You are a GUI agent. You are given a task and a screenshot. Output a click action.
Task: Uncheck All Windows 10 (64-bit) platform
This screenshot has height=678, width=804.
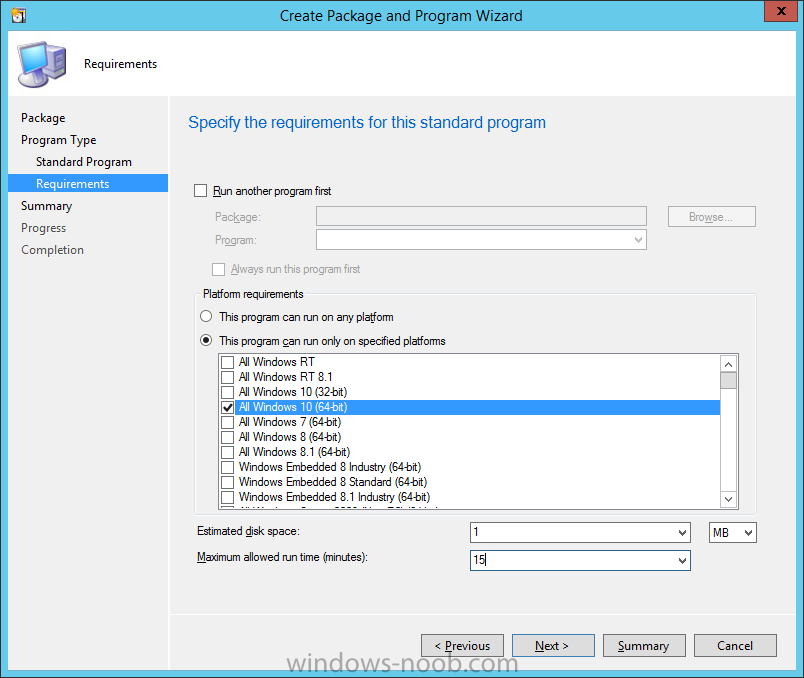pyautogui.click(x=228, y=407)
